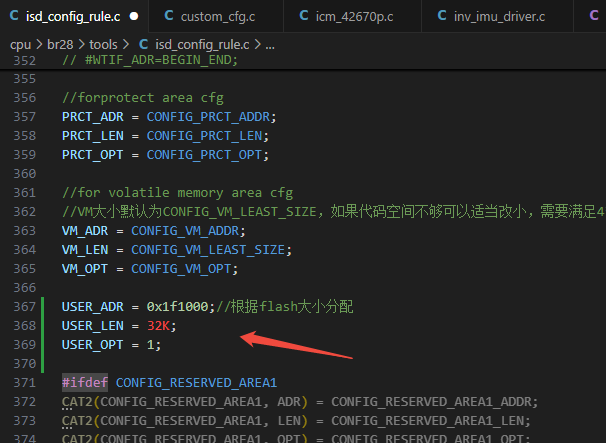Click CONFIG_RESERVED_AREA1_ADDR macro
606x443 pixels.
coord(431,402)
